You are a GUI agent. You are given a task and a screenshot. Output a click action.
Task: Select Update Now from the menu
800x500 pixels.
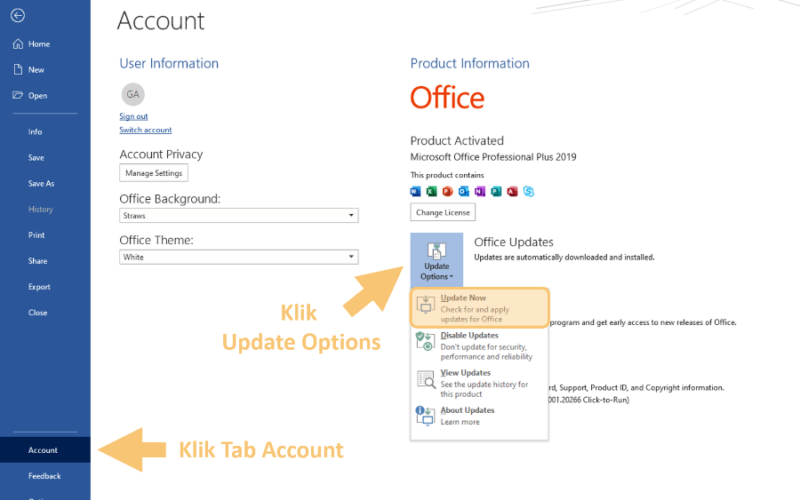(480, 308)
